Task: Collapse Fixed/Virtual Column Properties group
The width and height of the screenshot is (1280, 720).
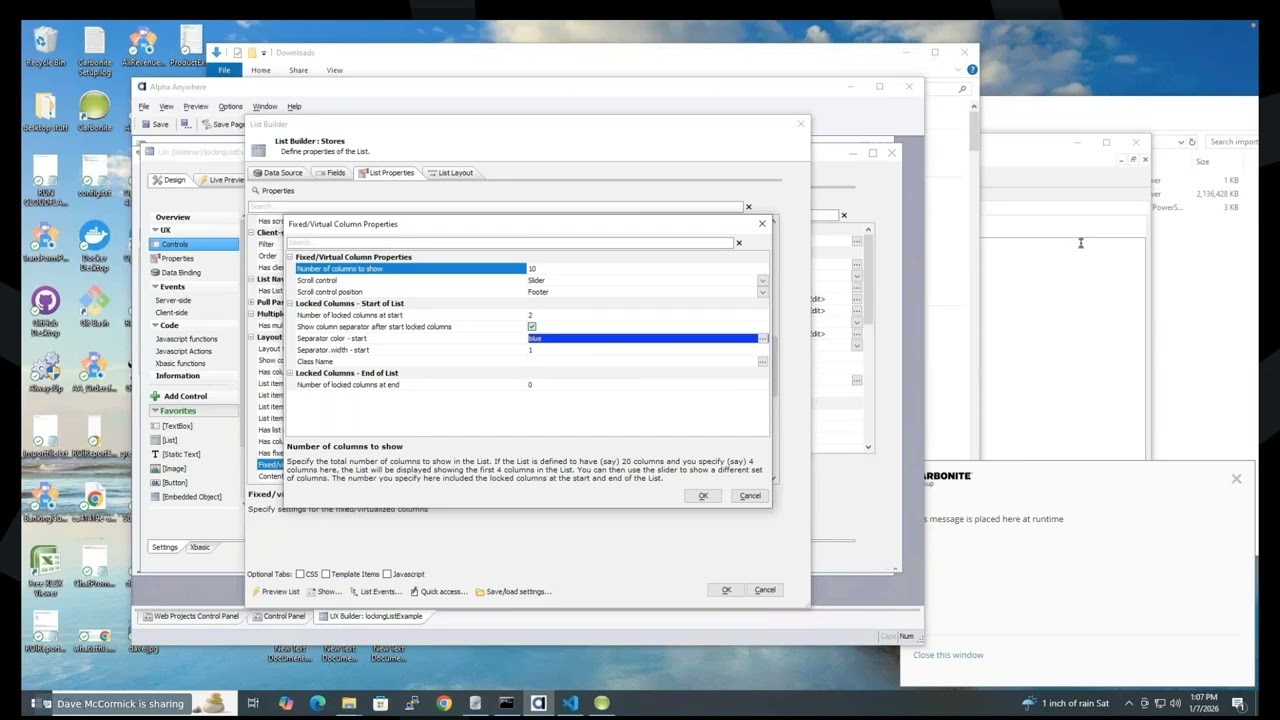Action: [290, 257]
